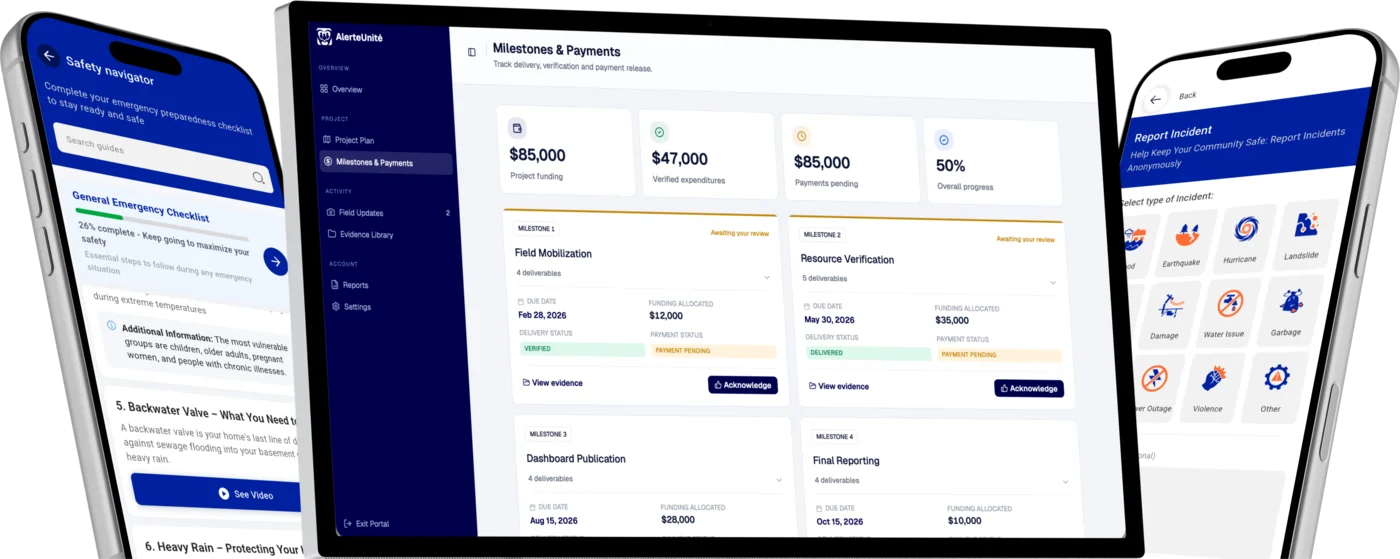Viewport: 1400px width, 559px height.
Task: Tap the search magnifier icon in guides field
Action: 258,178
